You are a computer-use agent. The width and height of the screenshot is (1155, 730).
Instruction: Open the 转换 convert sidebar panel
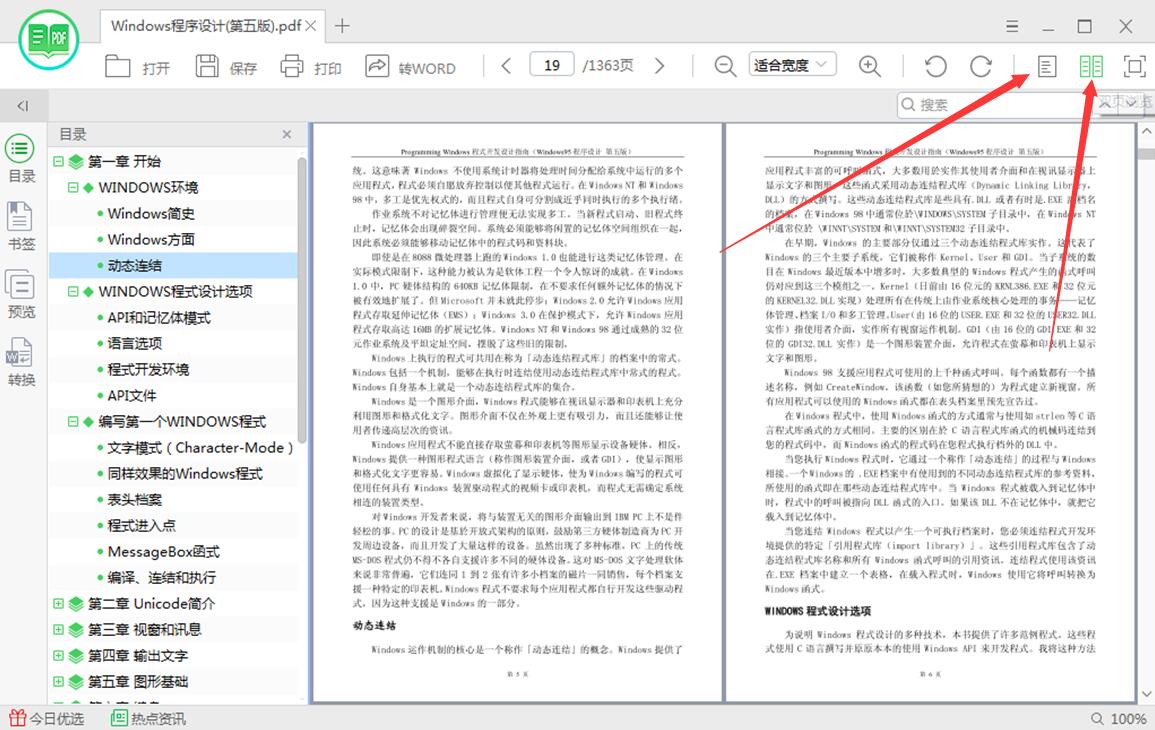[x=21, y=362]
